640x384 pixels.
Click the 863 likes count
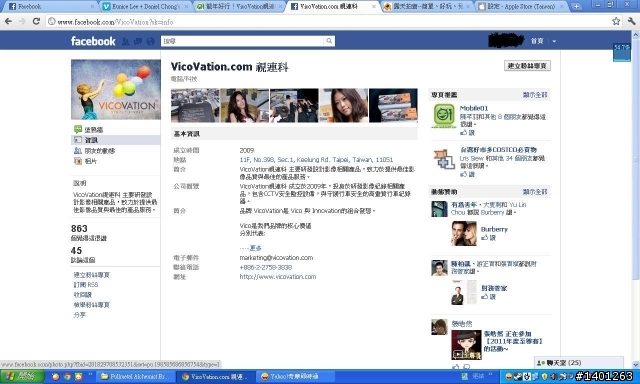tap(79, 229)
